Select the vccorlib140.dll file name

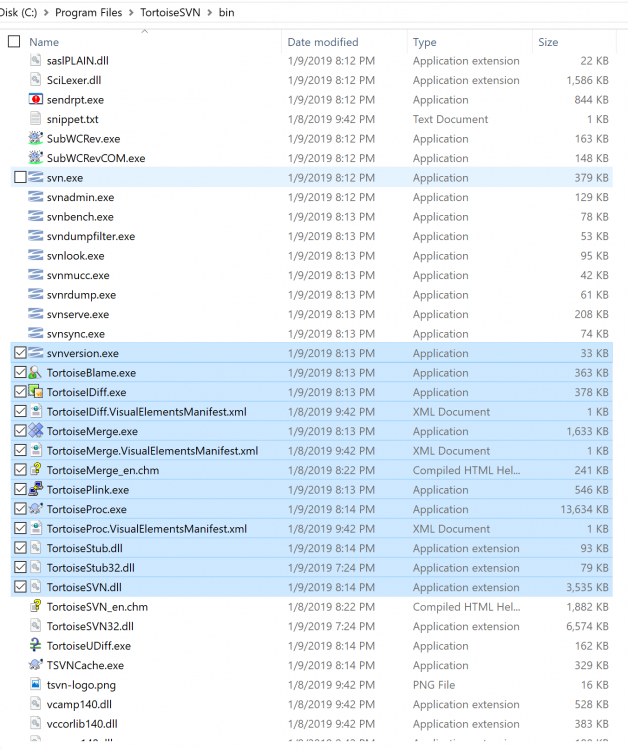coord(82,724)
